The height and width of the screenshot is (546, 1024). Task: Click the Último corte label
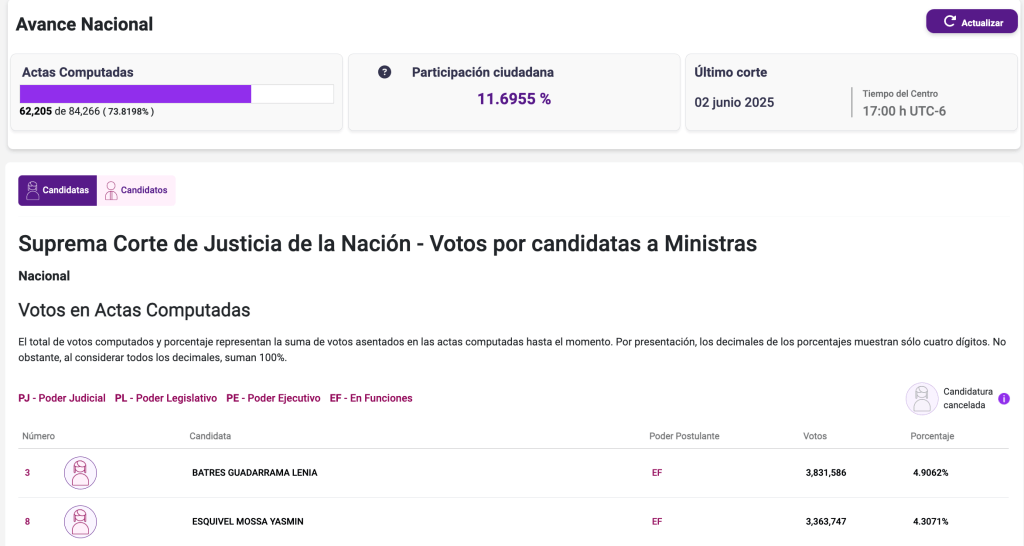731,72
